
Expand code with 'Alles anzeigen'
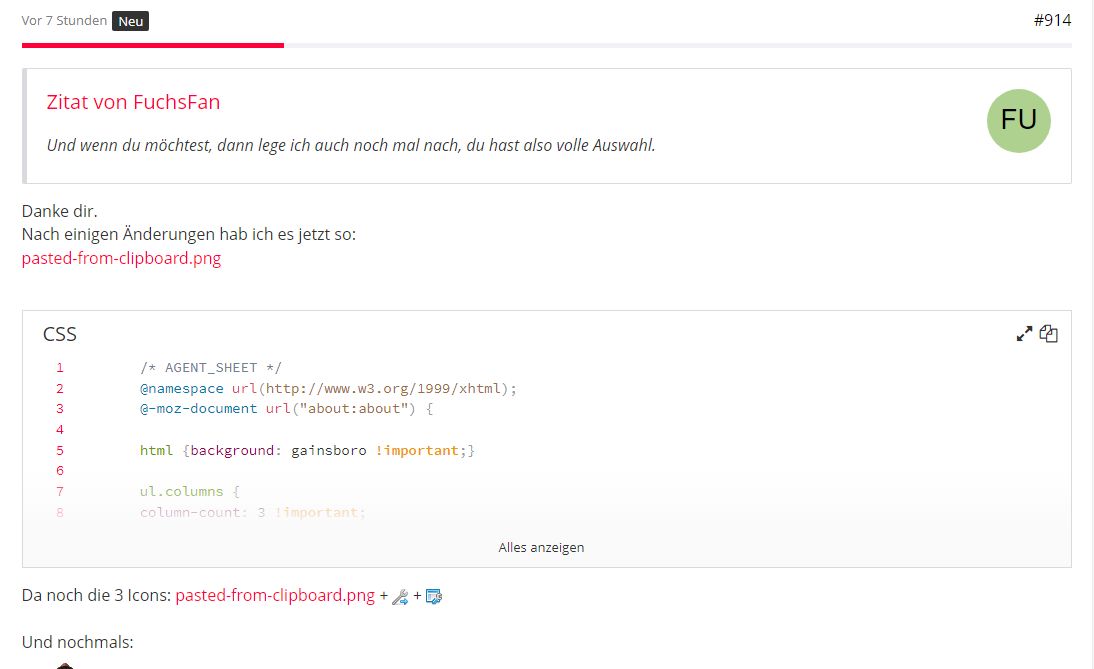[541, 547]
